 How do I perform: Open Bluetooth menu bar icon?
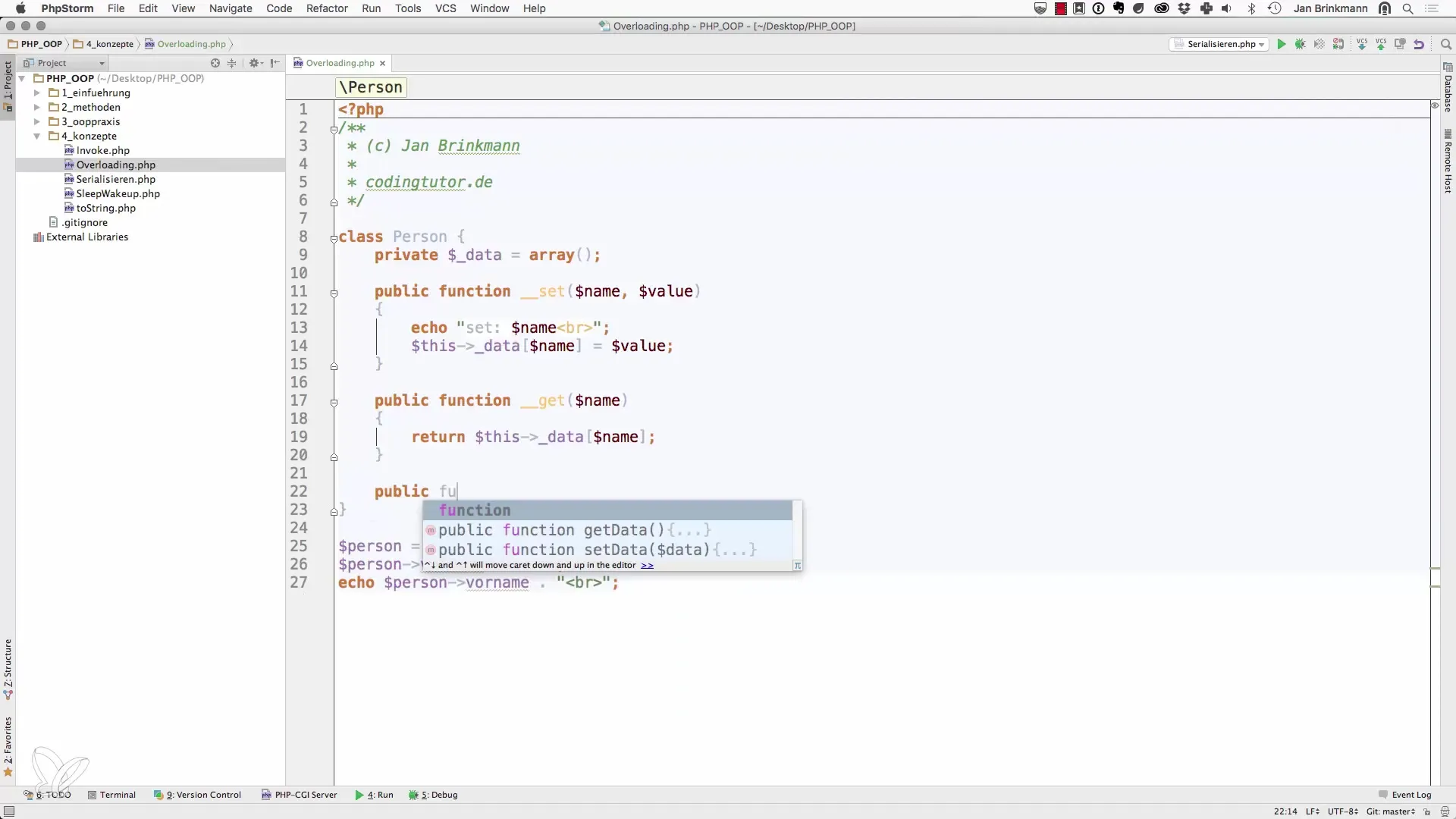(x=1252, y=8)
